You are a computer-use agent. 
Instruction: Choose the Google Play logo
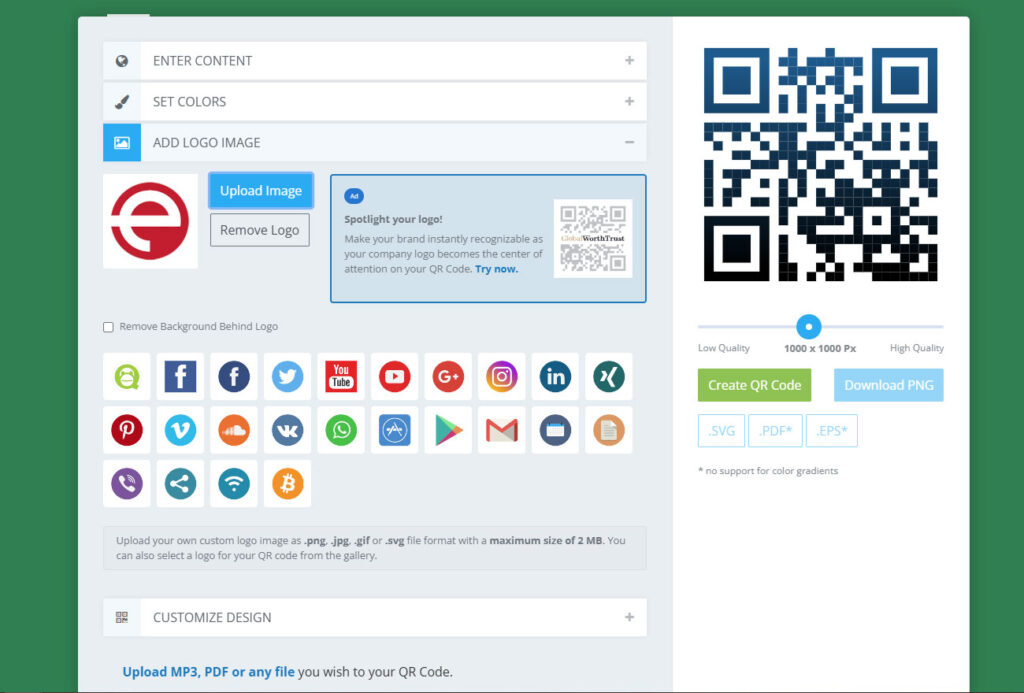click(448, 430)
